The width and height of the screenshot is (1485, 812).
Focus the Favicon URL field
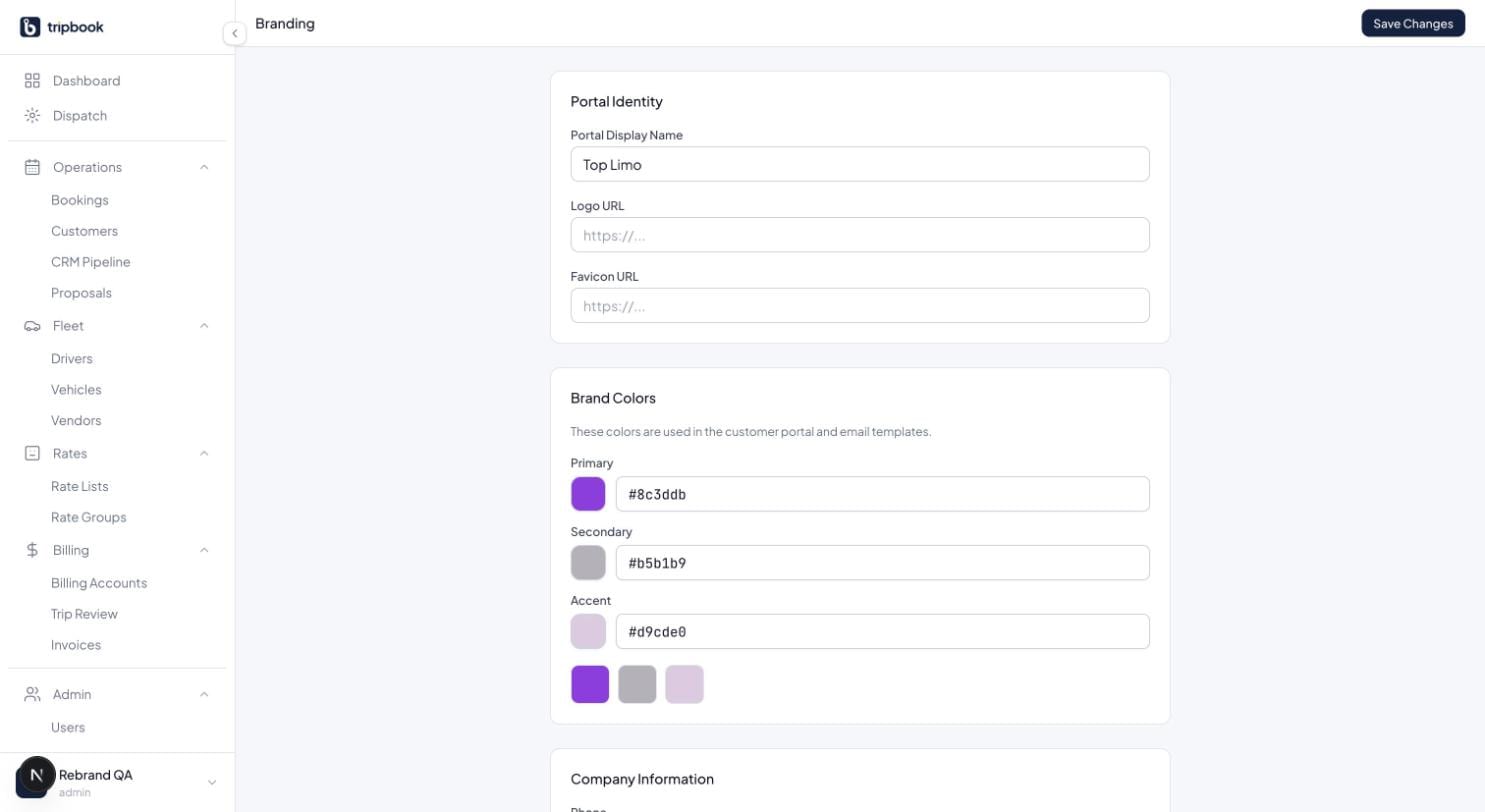[860, 306]
